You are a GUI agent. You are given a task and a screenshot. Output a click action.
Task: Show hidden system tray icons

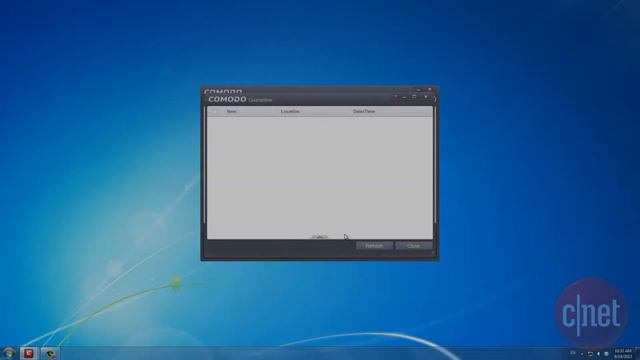[x=581, y=353]
